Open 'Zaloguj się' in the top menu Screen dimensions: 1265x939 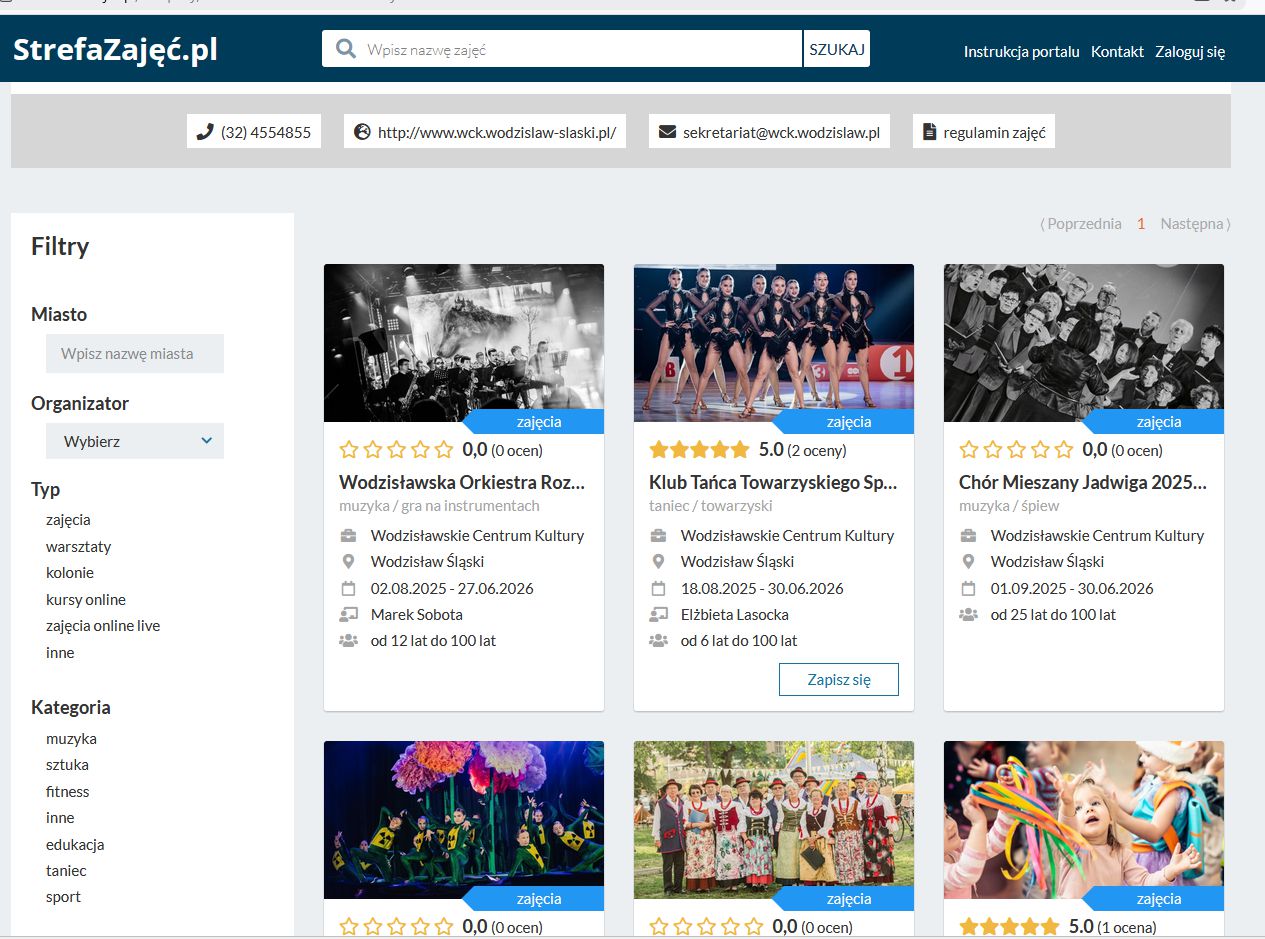coord(1189,52)
